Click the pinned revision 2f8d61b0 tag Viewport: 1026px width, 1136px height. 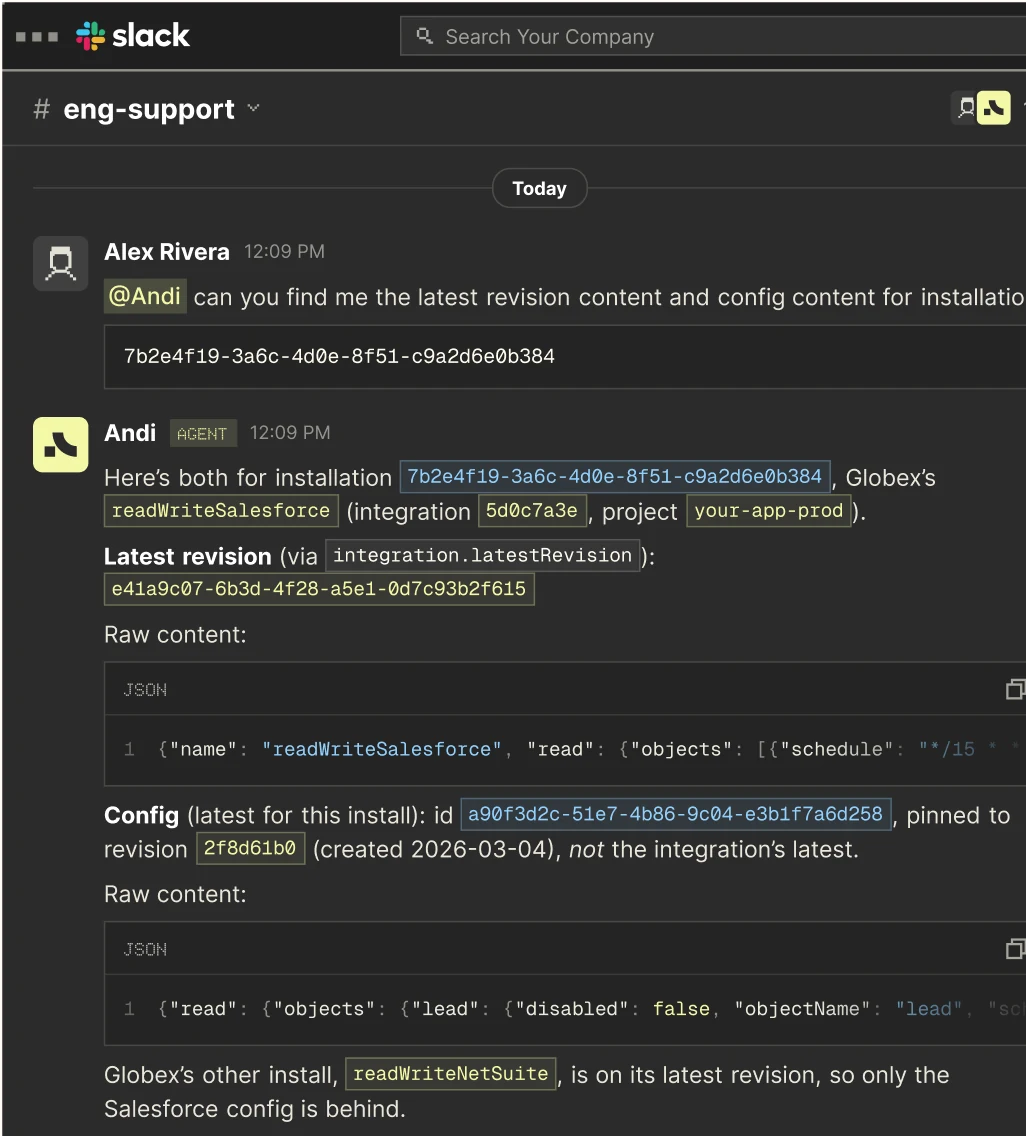tap(250, 848)
